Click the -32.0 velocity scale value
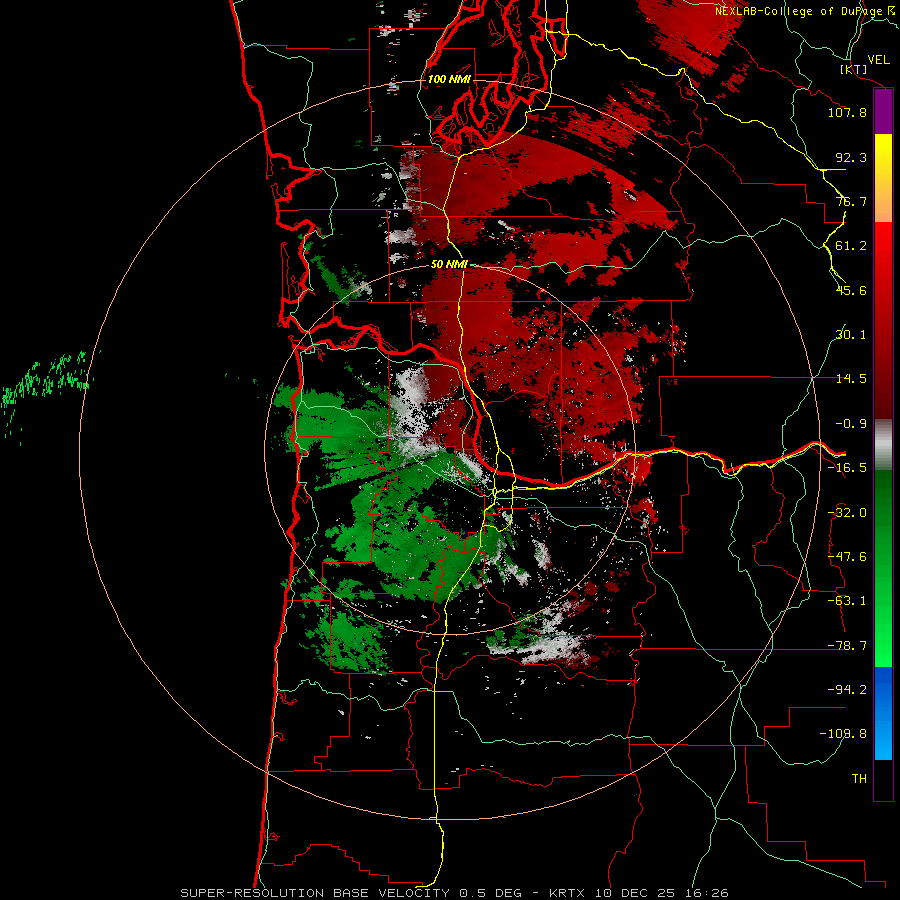Screen dimensions: 900x900 (x=847, y=513)
